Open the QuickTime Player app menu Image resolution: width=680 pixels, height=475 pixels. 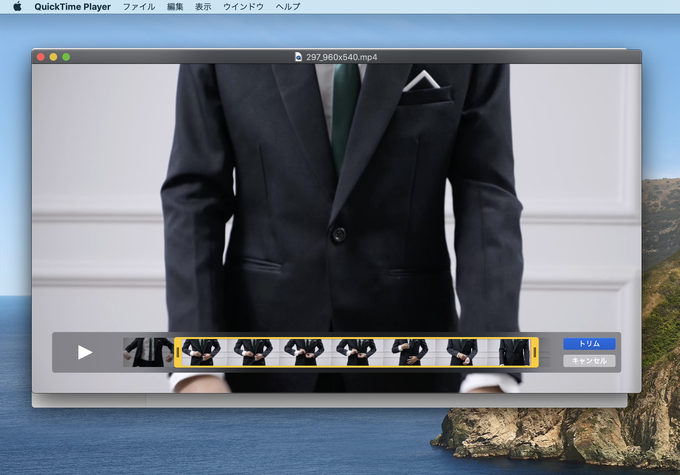(x=72, y=7)
